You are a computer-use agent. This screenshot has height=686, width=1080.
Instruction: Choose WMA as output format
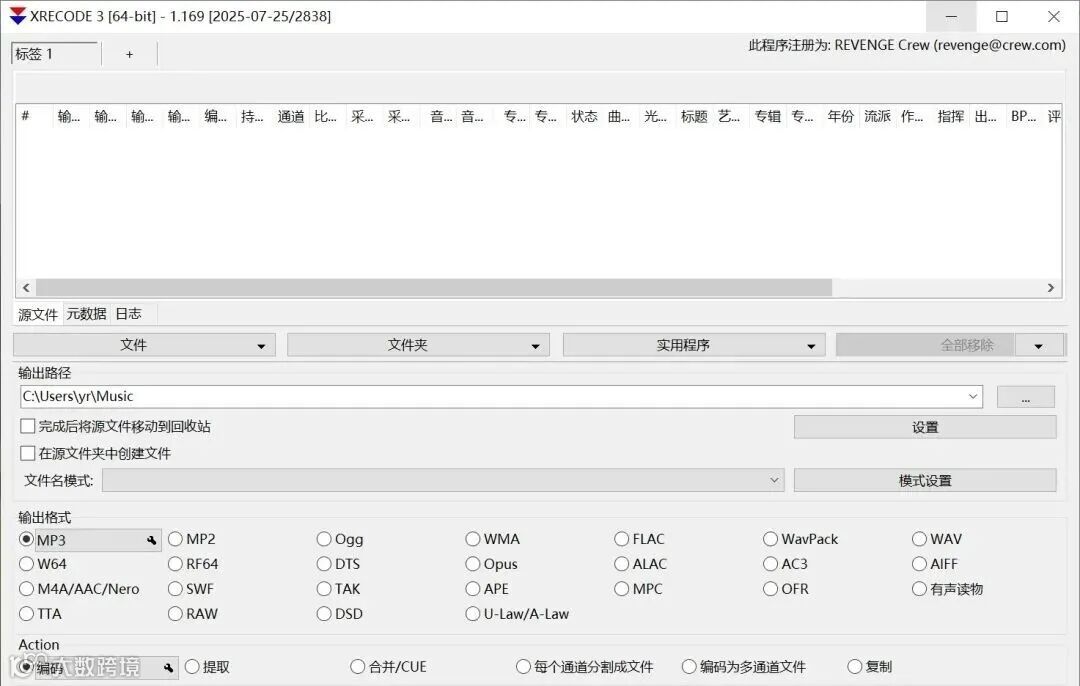tap(472, 539)
